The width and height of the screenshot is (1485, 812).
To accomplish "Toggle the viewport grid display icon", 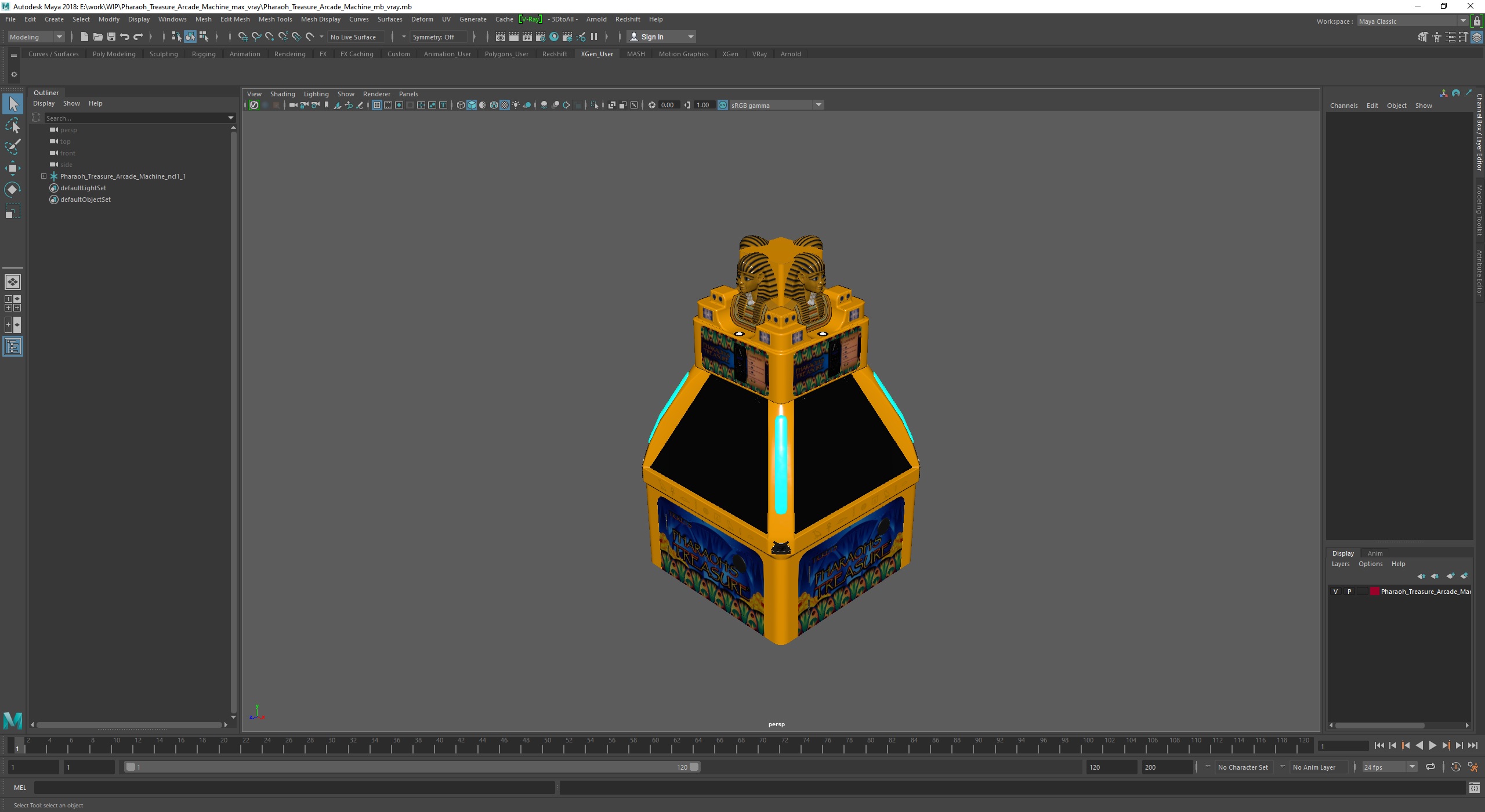I will pos(377,105).
